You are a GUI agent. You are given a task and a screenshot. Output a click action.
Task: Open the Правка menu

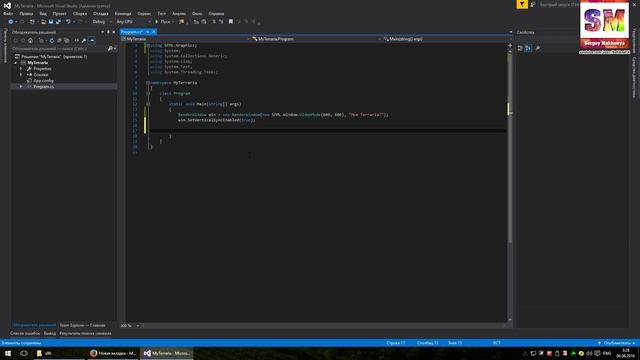tap(26, 13)
